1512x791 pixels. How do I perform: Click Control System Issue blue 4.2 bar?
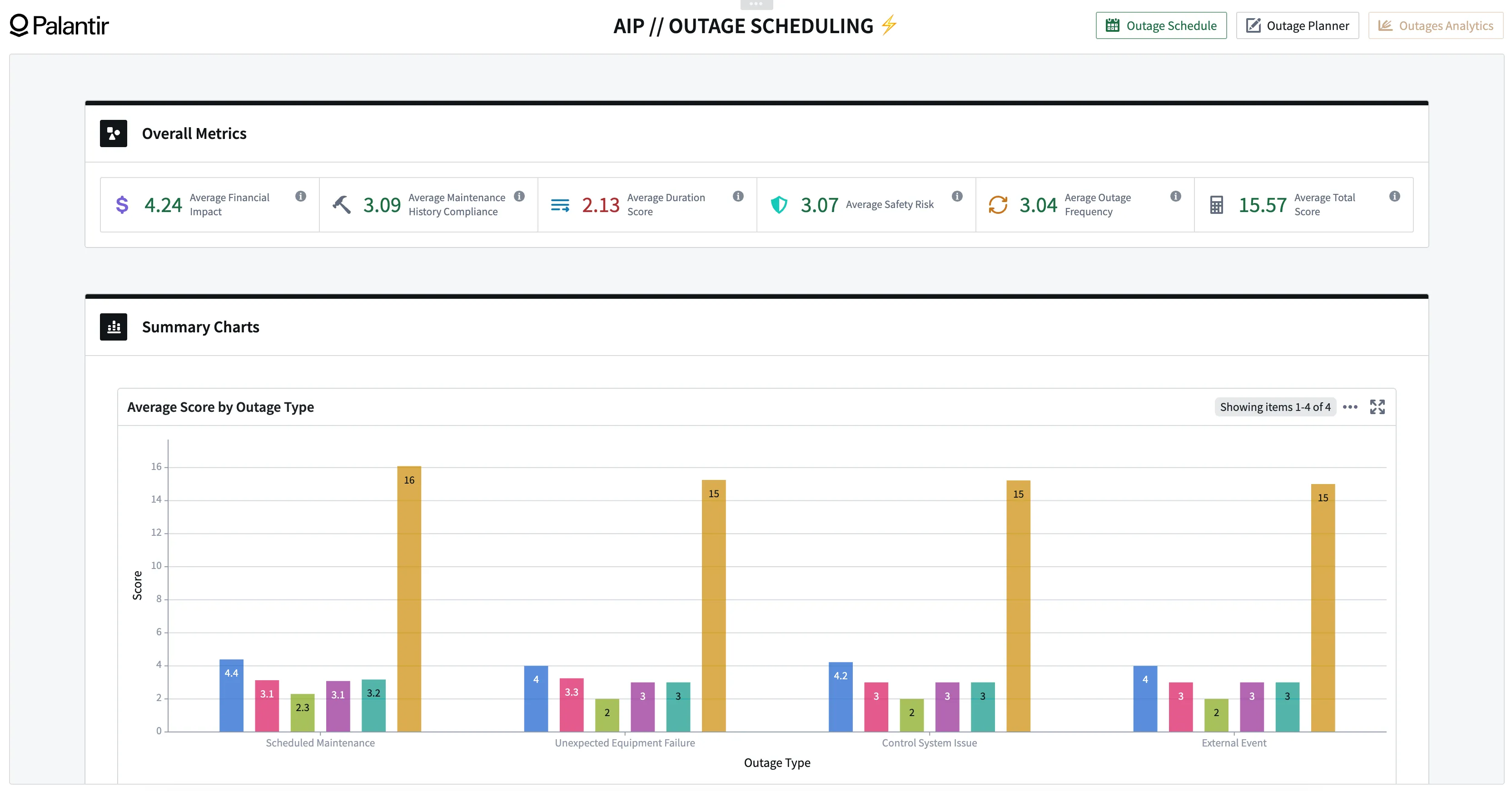(x=841, y=697)
